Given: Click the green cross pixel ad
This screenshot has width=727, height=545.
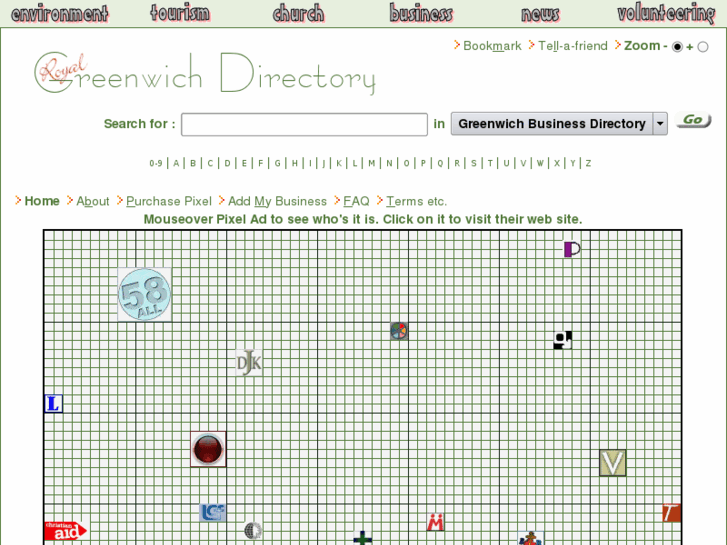Looking at the screenshot, I should click(363, 538).
